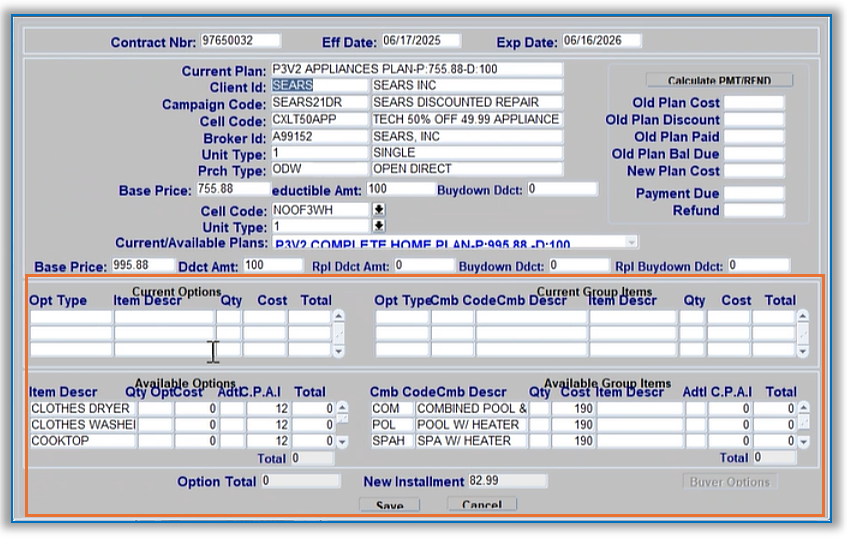Screen dimensions: 847x540
Task: Select the CLOTHES DRYER option row
Action: click(x=83, y=409)
